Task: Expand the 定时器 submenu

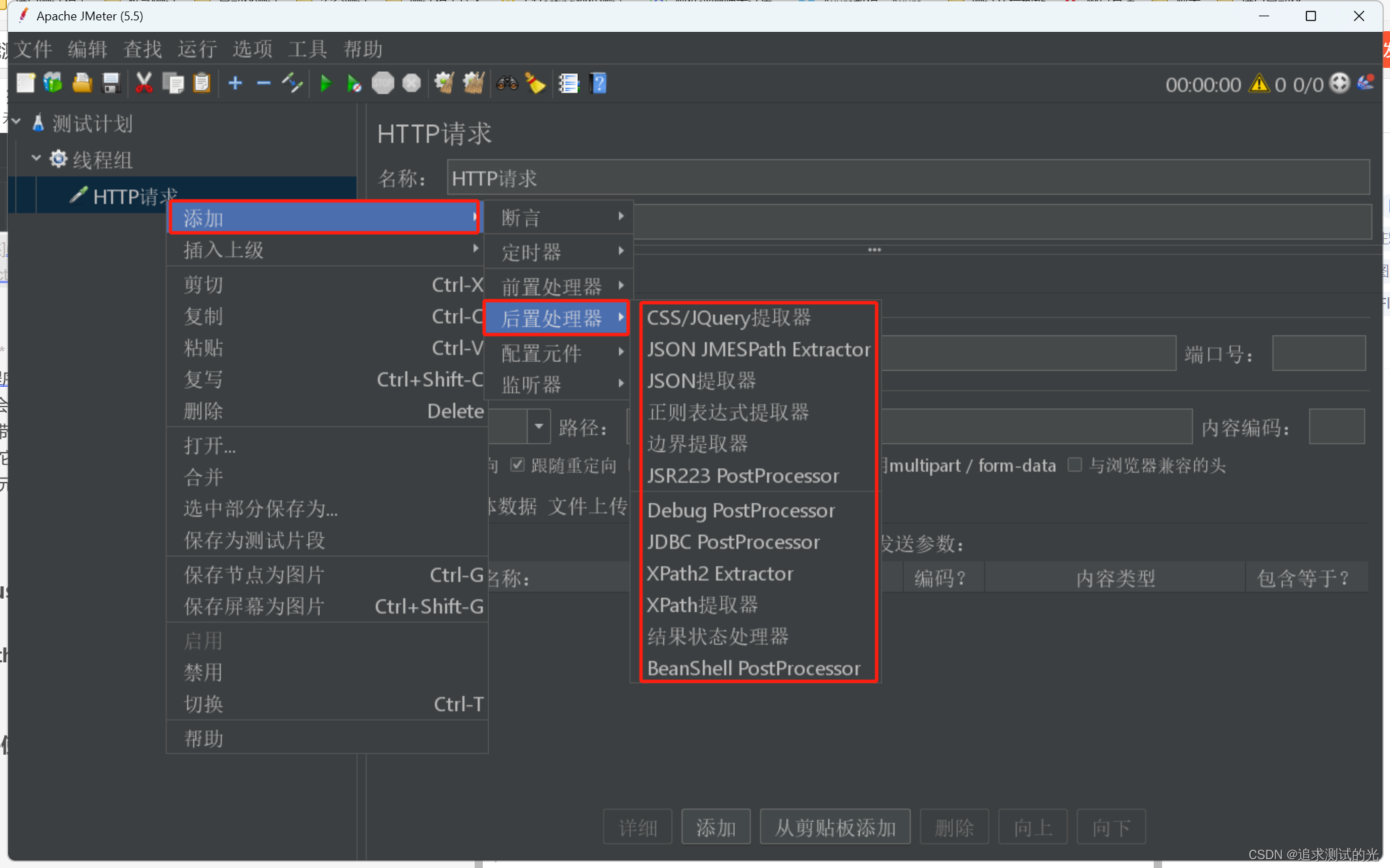Action: 559,252
